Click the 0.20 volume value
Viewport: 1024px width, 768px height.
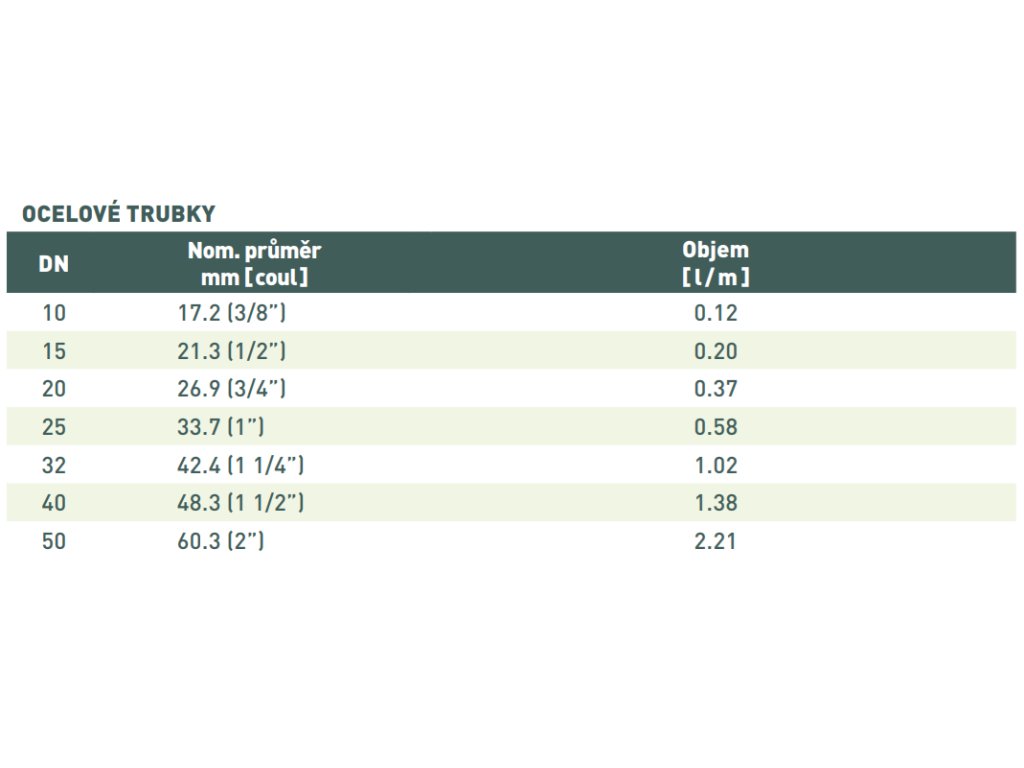coord(715,351)
